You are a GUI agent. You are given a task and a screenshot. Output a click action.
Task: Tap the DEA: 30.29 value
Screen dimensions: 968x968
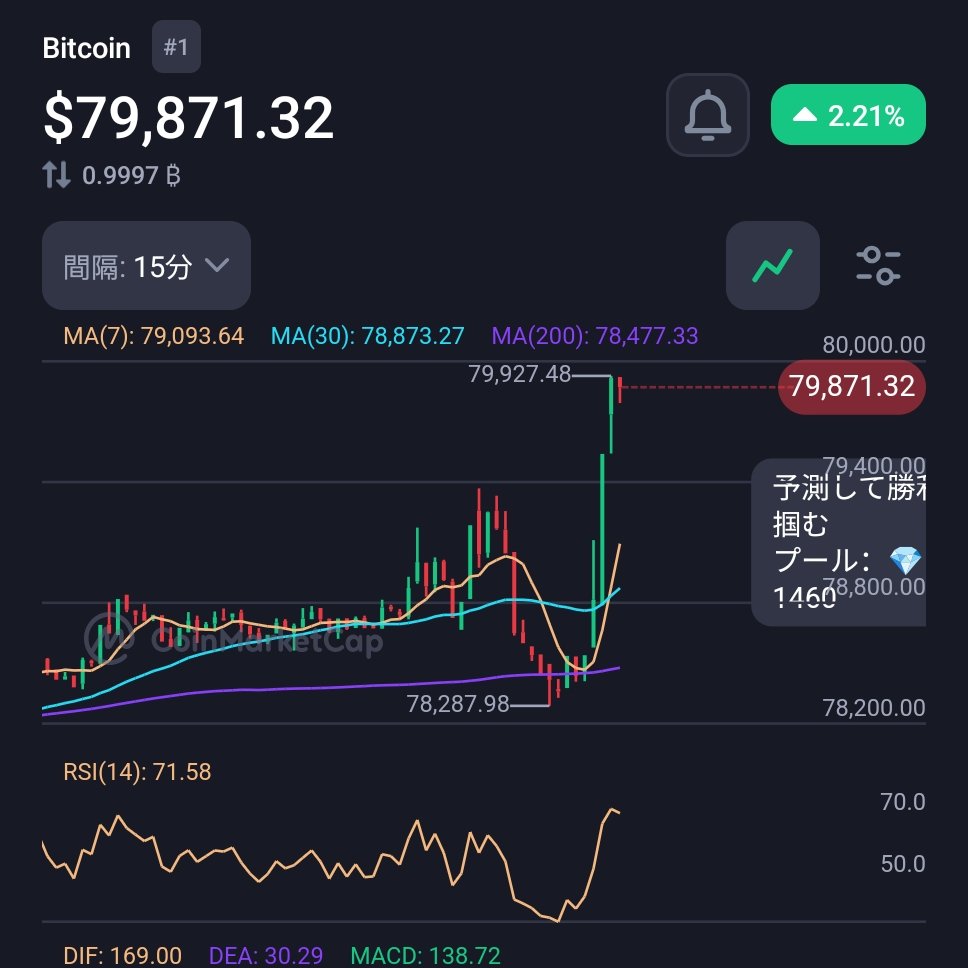pos(265,956)
